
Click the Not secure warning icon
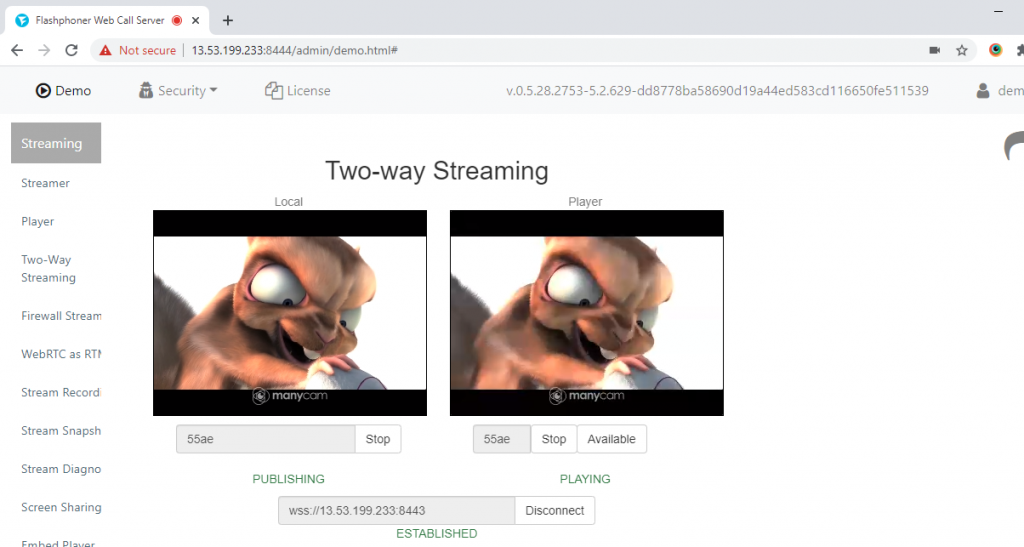point(105,50)
